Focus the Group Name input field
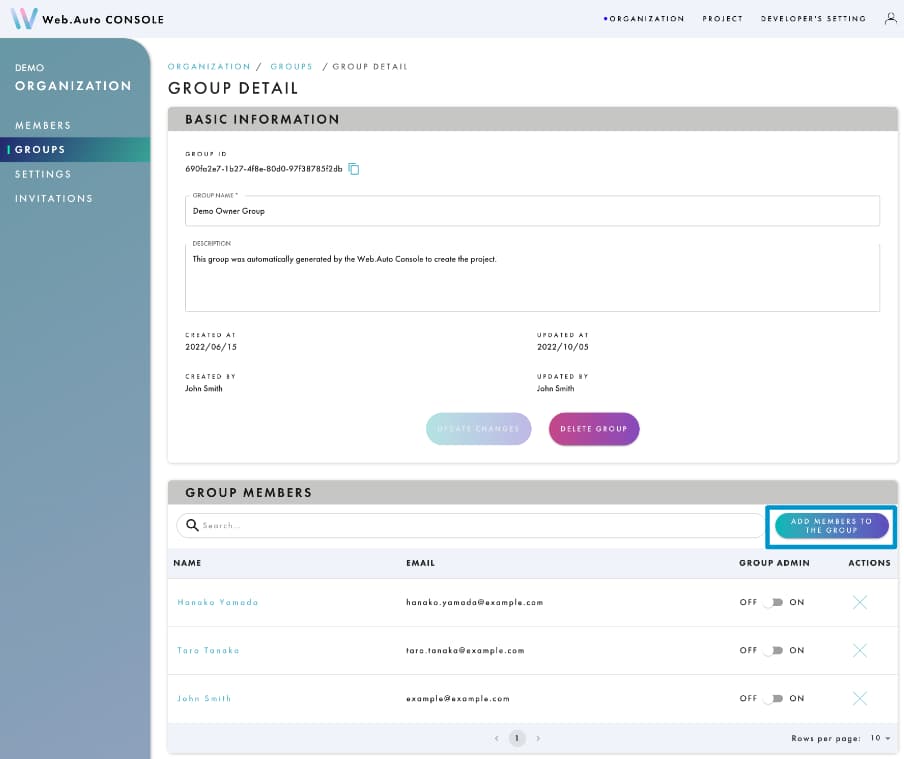Image resolution: width=904 pixels, height=759 pixels. pos(532,211)
